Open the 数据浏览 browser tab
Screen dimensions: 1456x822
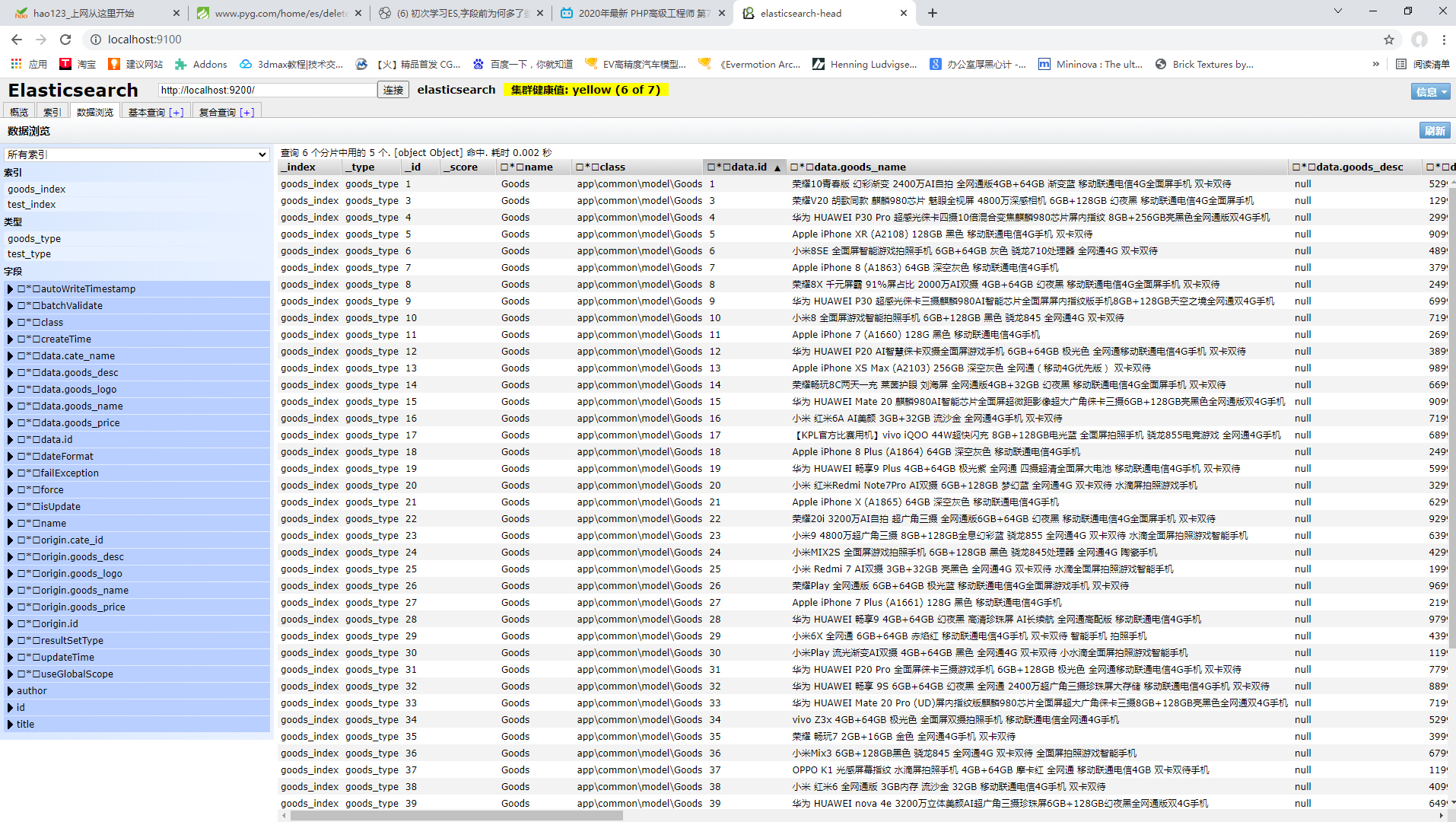coord(95,111)
